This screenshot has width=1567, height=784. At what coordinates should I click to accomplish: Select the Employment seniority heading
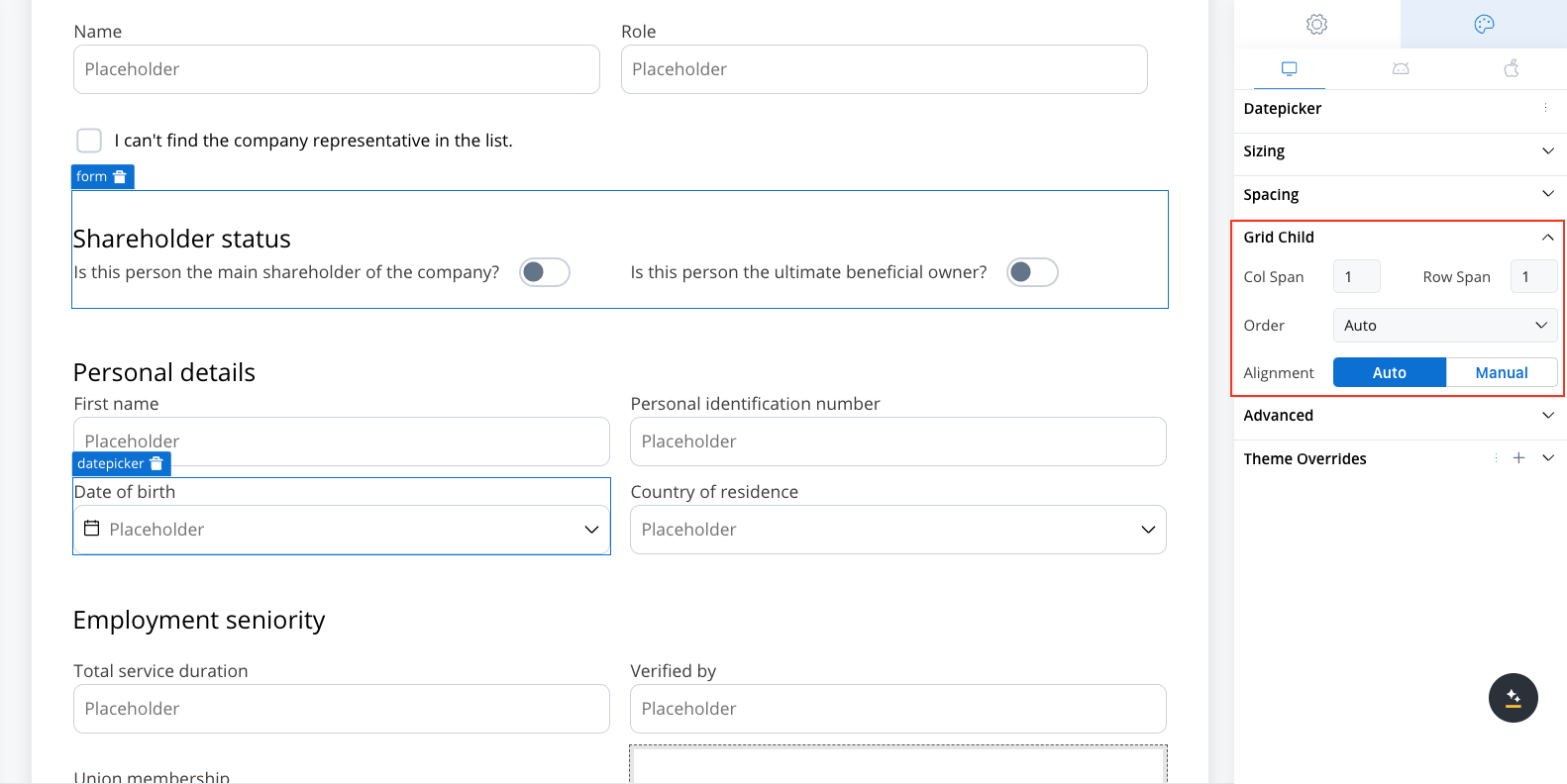point(199,620)
